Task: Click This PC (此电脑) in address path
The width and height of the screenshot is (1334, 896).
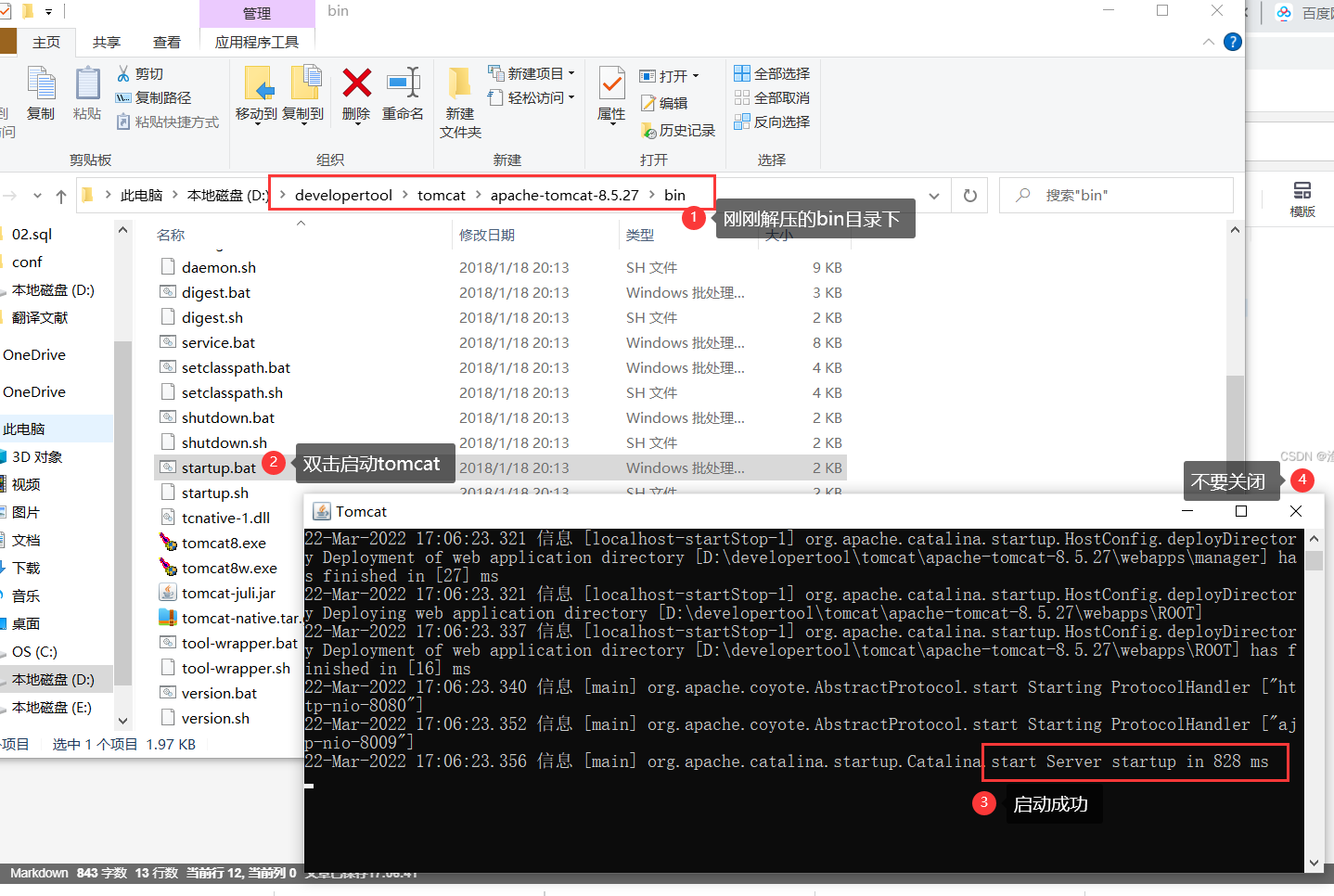Action: pos(141,195)
